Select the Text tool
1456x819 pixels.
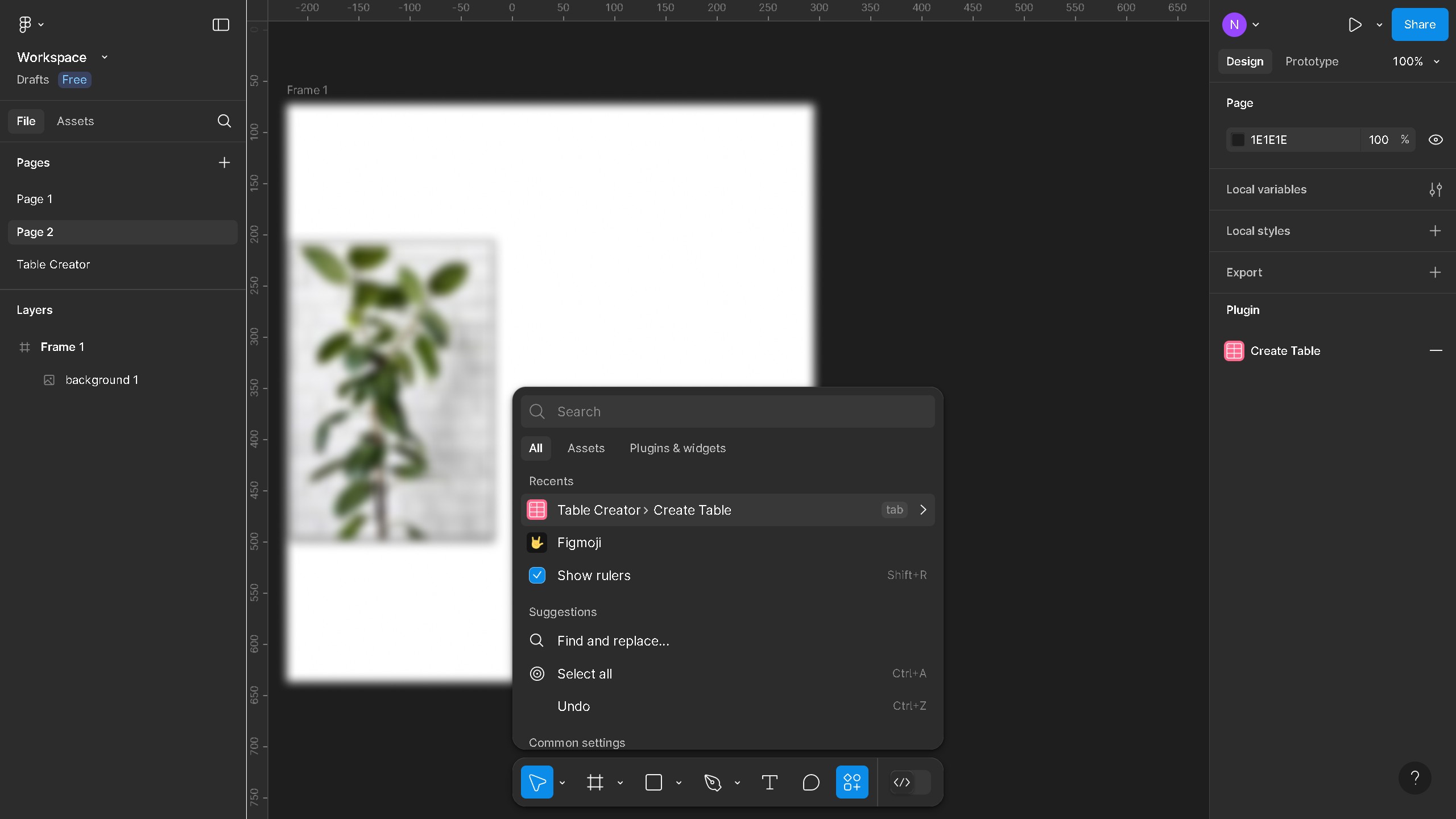[769, 783]
